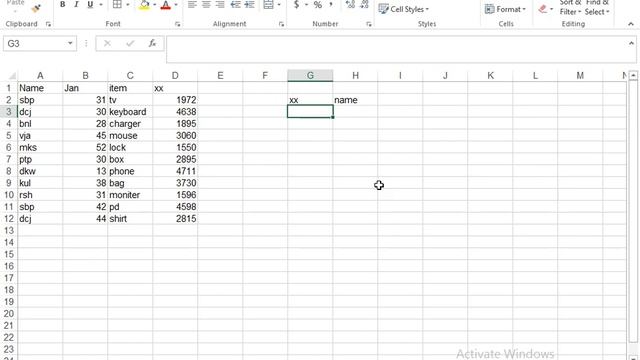
Task: Select column D header
Action: coord(175,76)
